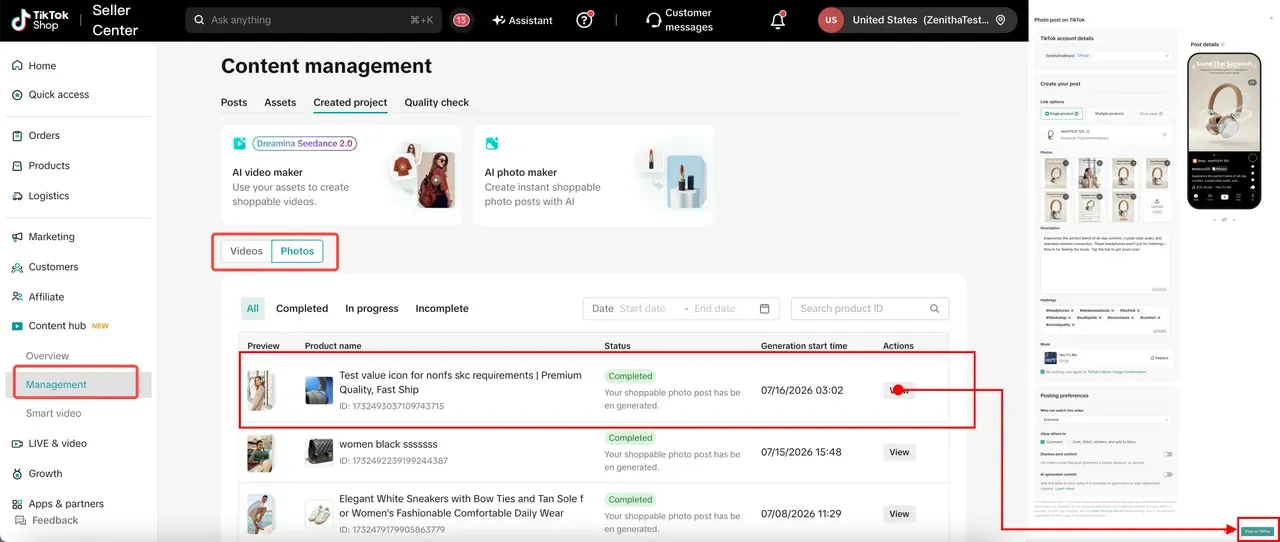1280x542 pixels.
Task: Open Overview under Content hub
Action: point(48,356)
